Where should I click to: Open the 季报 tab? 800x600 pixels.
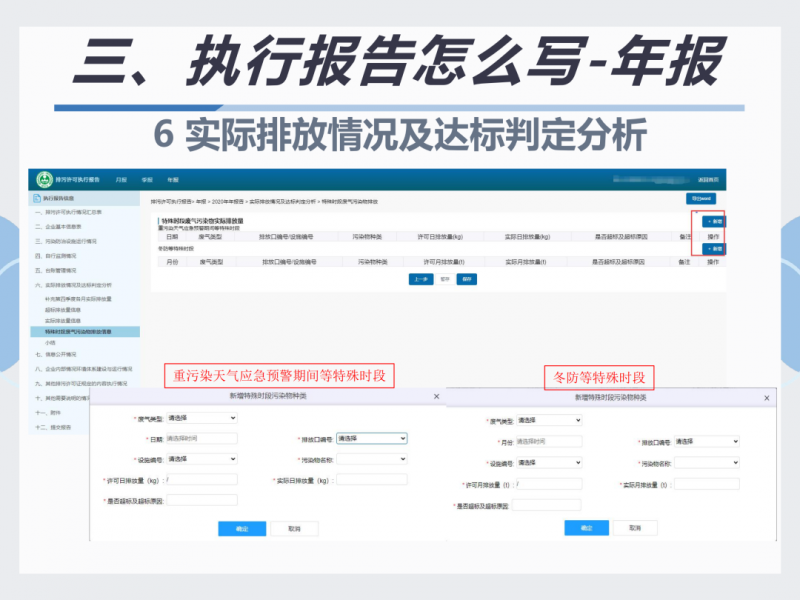[147, 180]
